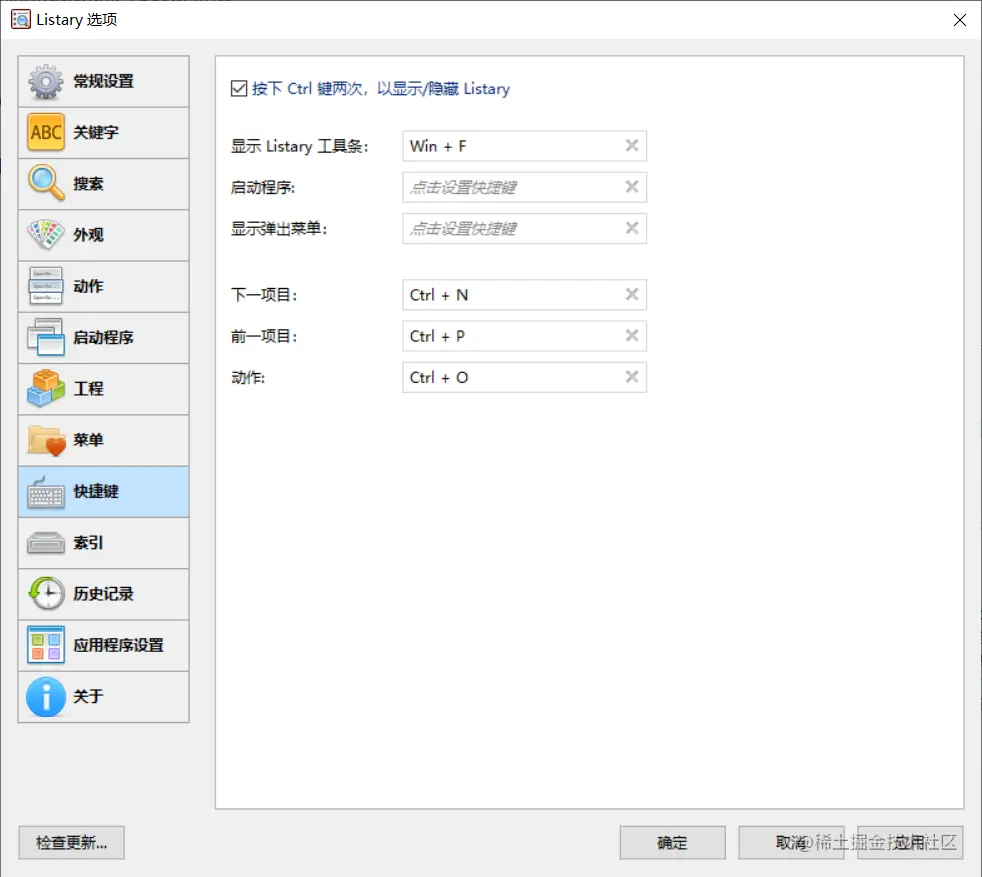Clear the 显示弹出菜单 hotkey field
The height and width of the screenshot is (877, 982).
click(632, 228)
